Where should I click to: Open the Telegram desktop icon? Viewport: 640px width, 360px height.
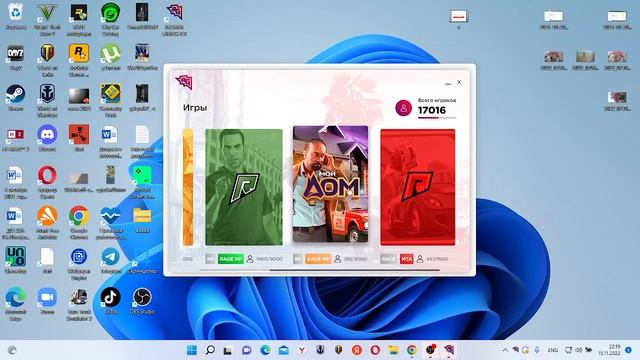click(x=111, y=260)
